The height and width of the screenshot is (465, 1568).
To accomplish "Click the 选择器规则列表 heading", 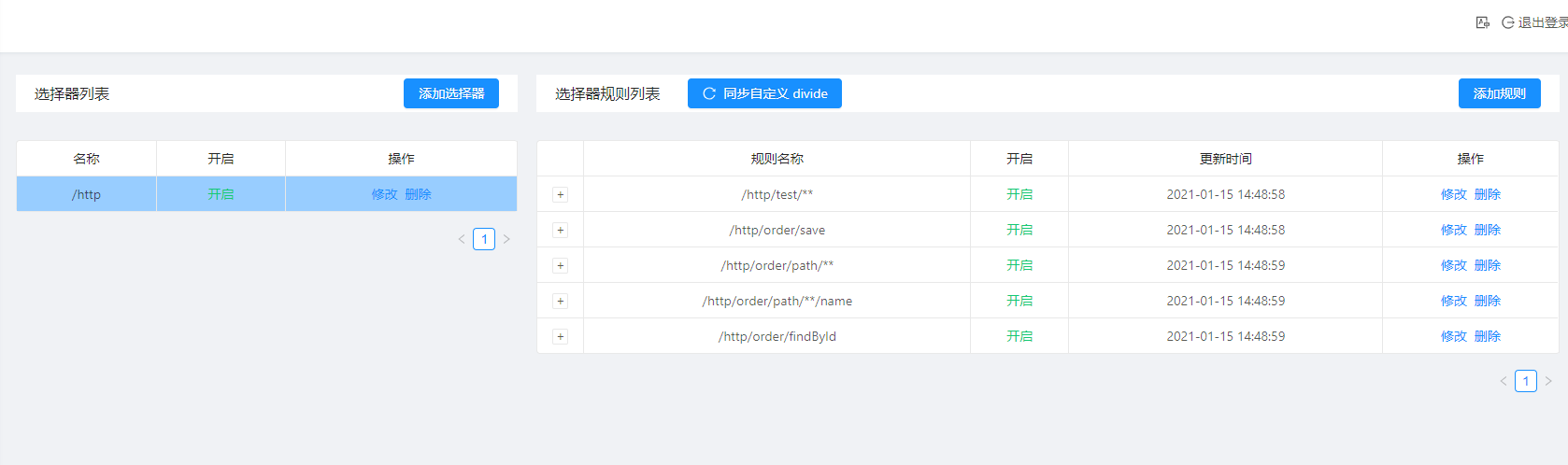I will [x=607, y=93].
